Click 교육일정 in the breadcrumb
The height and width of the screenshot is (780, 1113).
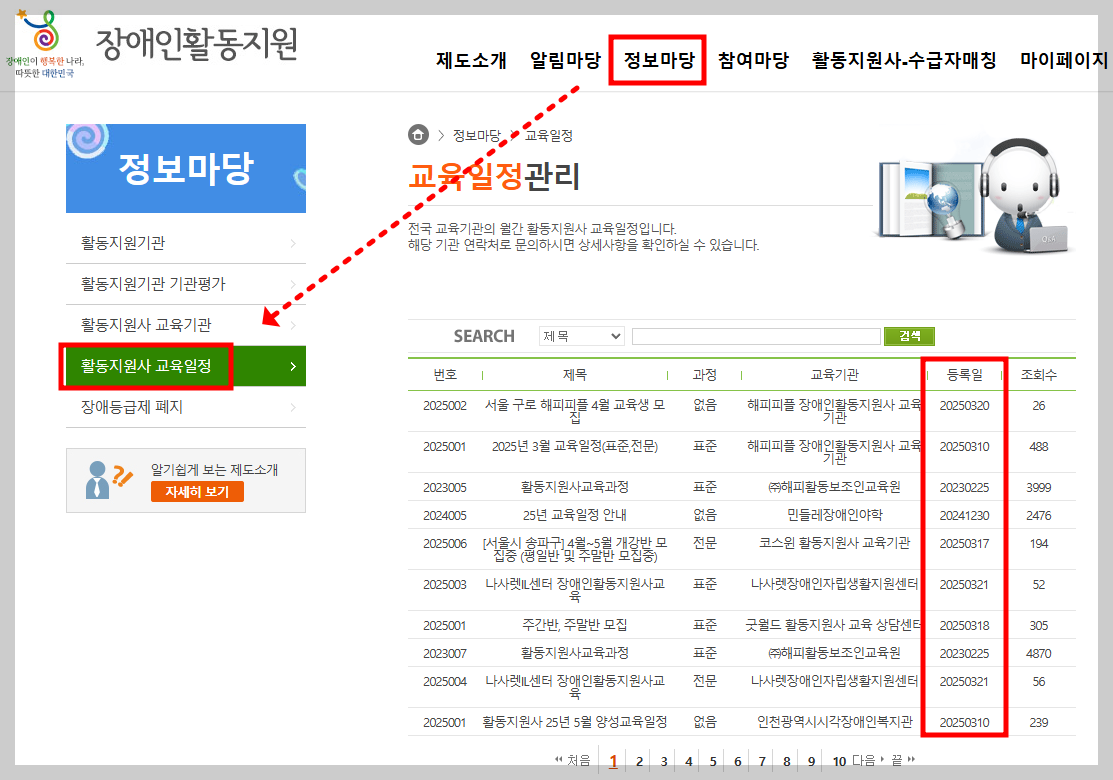click(x=549, y=135)
